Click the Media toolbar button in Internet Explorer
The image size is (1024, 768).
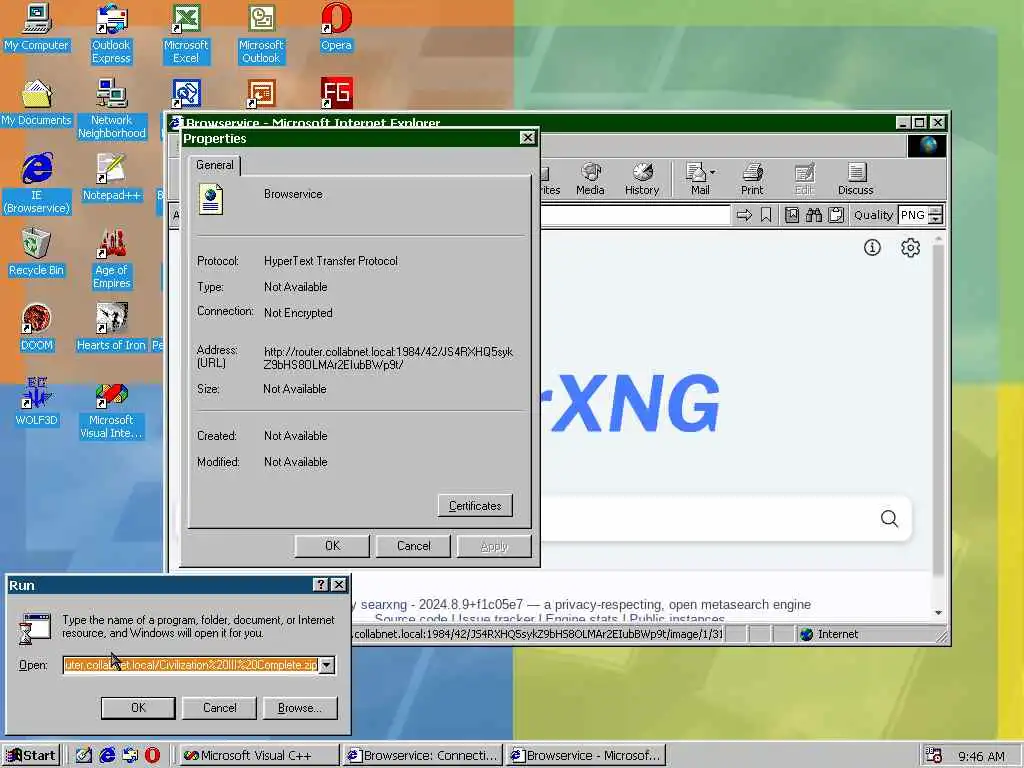tap(590, 179)
